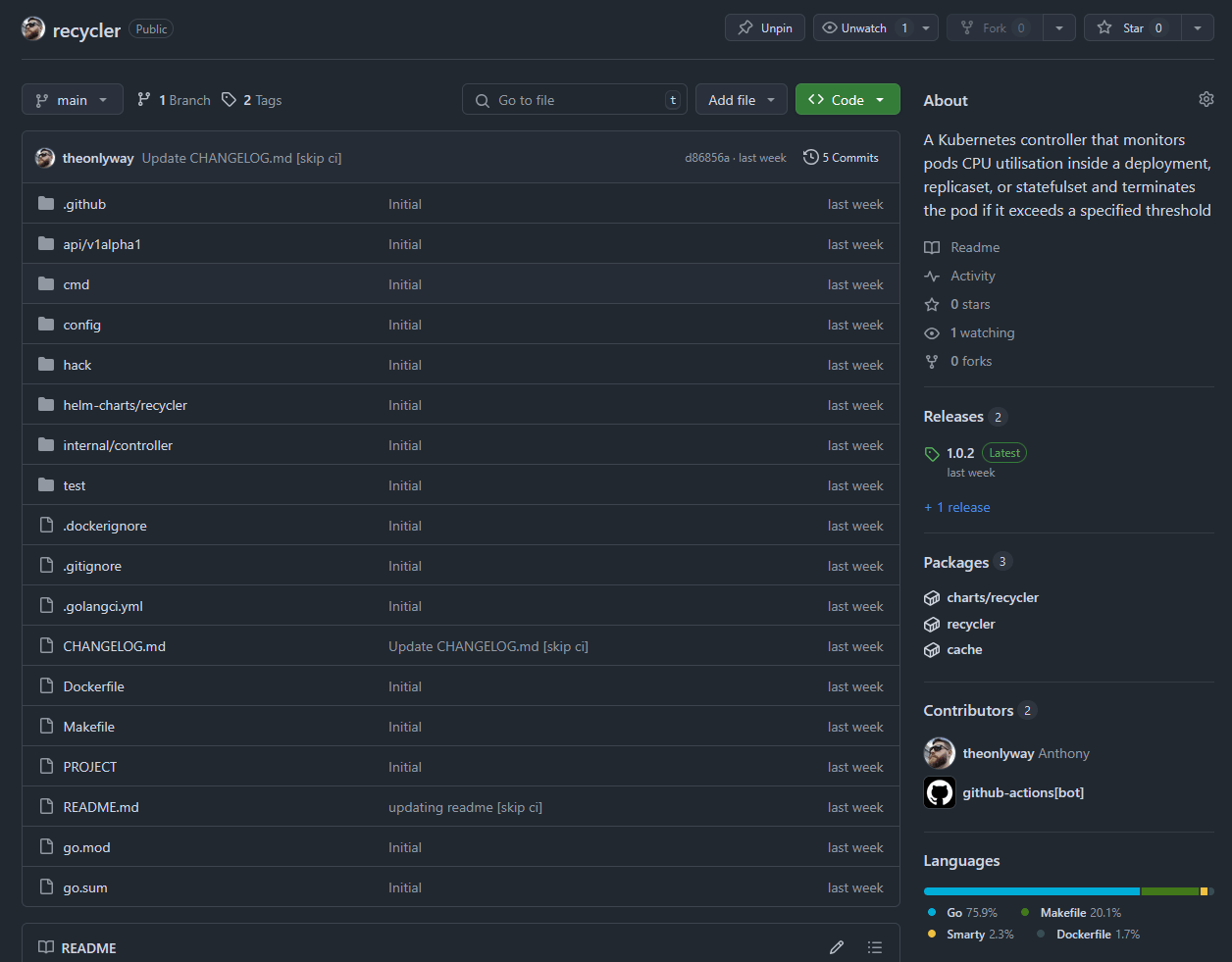Unpin the recycler repository
The image size is (1232, 962).
(765, 27)
